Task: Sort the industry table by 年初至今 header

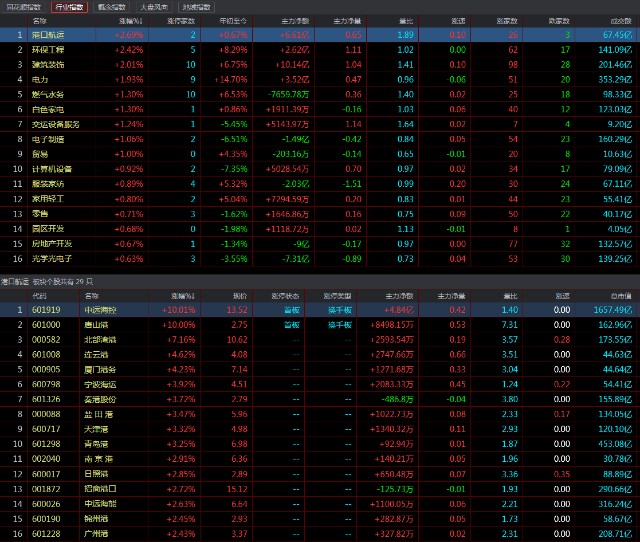Action: point(233,20)
